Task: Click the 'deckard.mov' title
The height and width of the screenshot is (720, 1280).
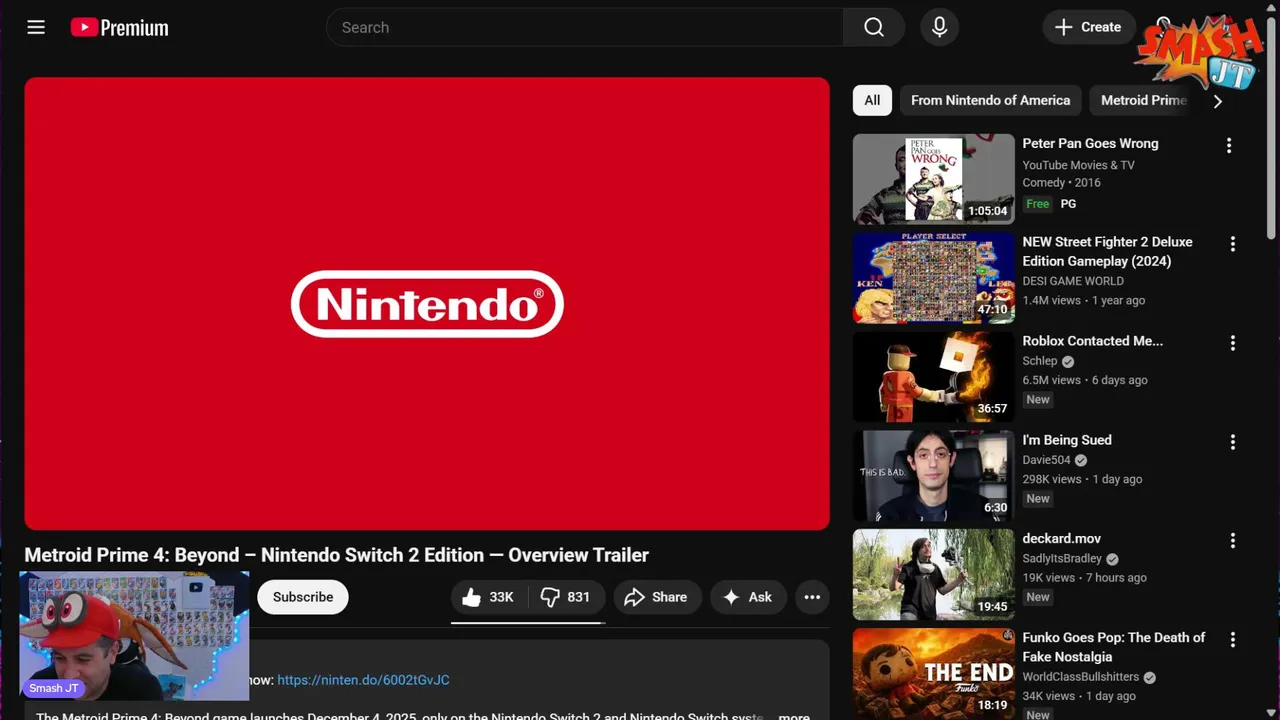Action: 1061,539
